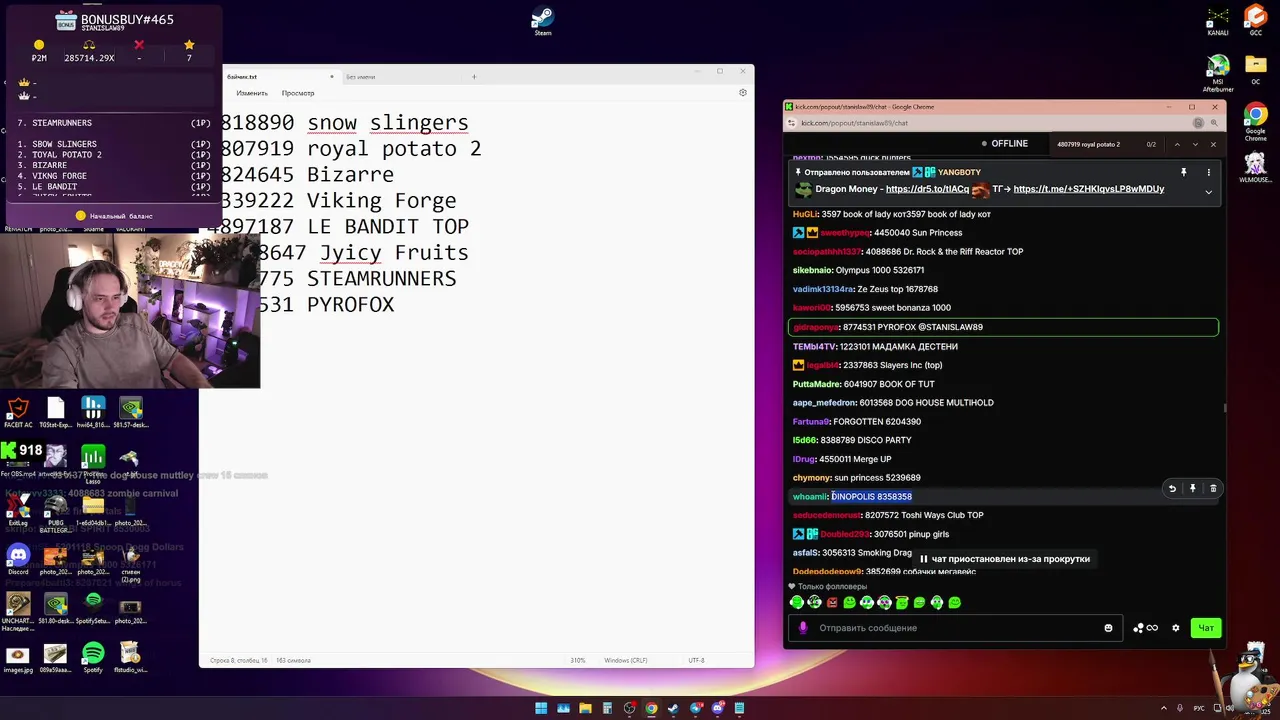This screenshot has width=1280, height=720.
Task: Resume chat via the paused-scrolling notice
Action: (x=1004, y=559)
